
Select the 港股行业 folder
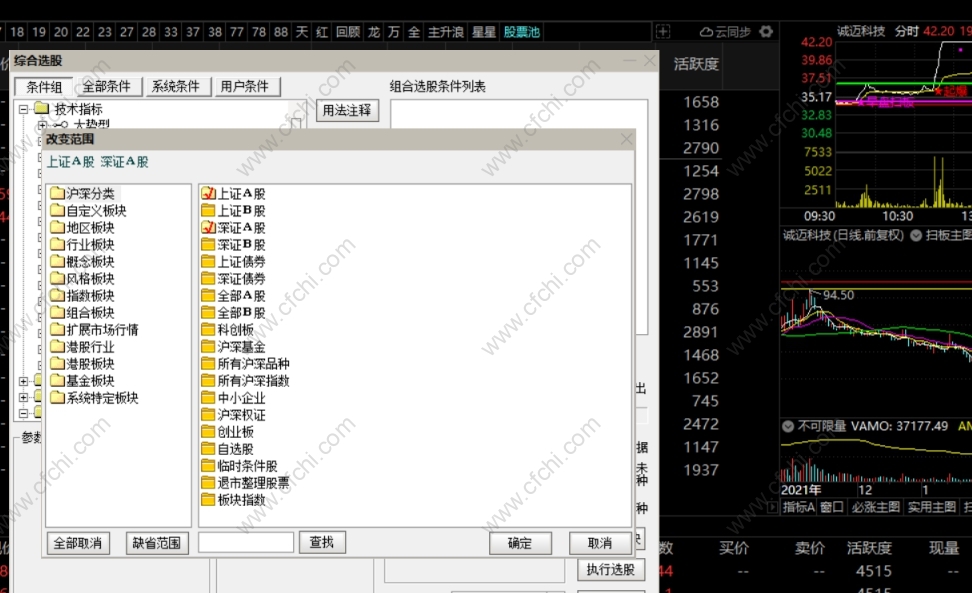pyautogui.click(x=82, y=347)
